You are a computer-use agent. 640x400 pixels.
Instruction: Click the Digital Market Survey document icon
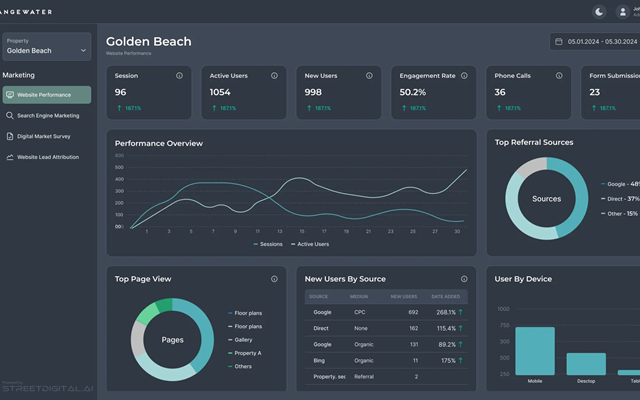10,136
